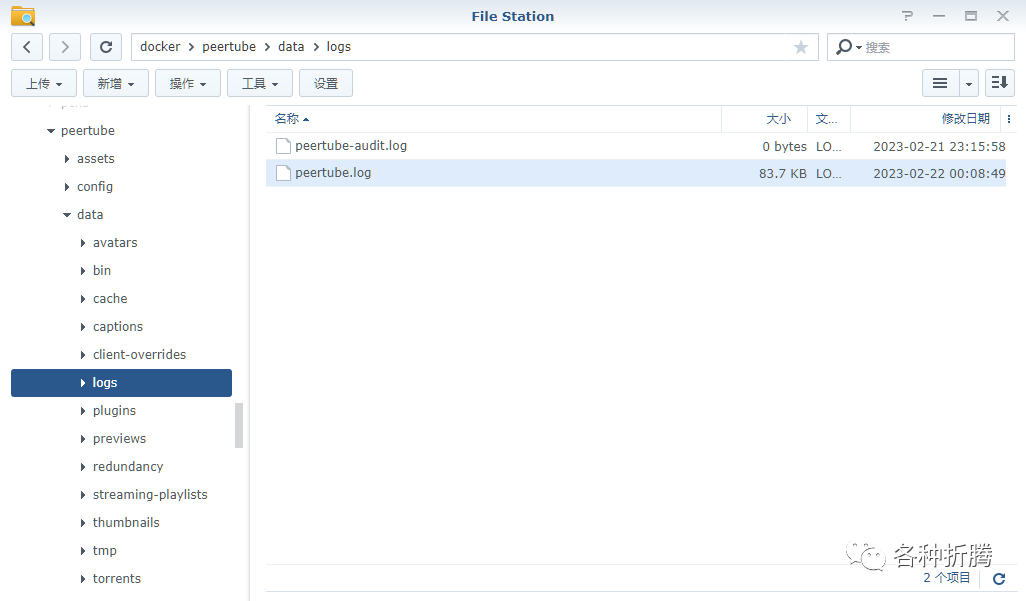The image size is (1026, 601).
Task: Go forward with the right arrow button
Action: pos(65,47)
